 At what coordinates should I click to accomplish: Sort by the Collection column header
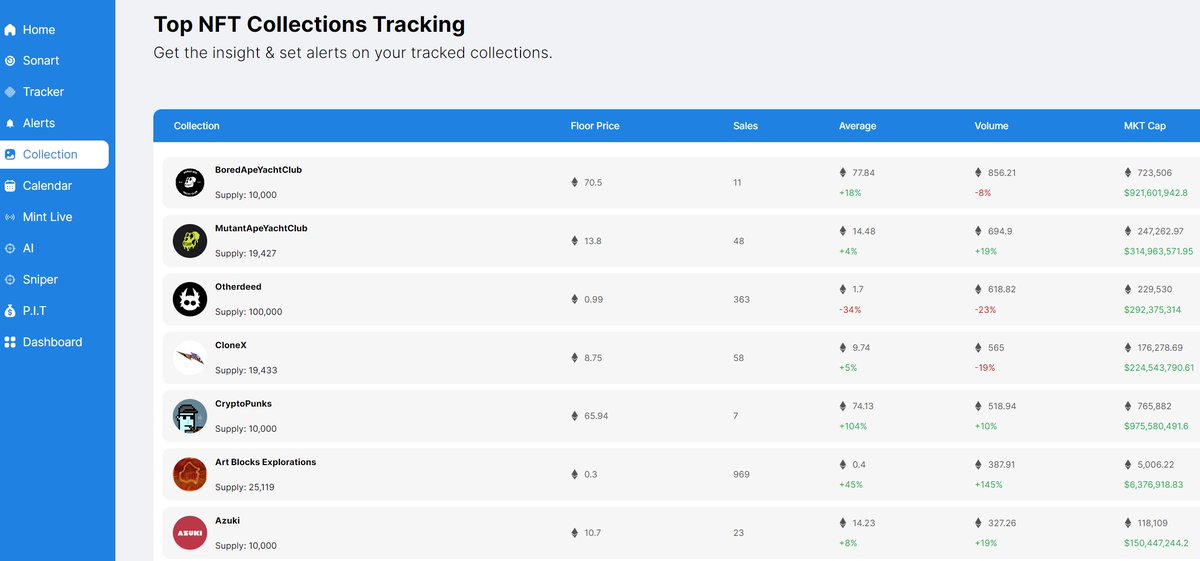197,126
